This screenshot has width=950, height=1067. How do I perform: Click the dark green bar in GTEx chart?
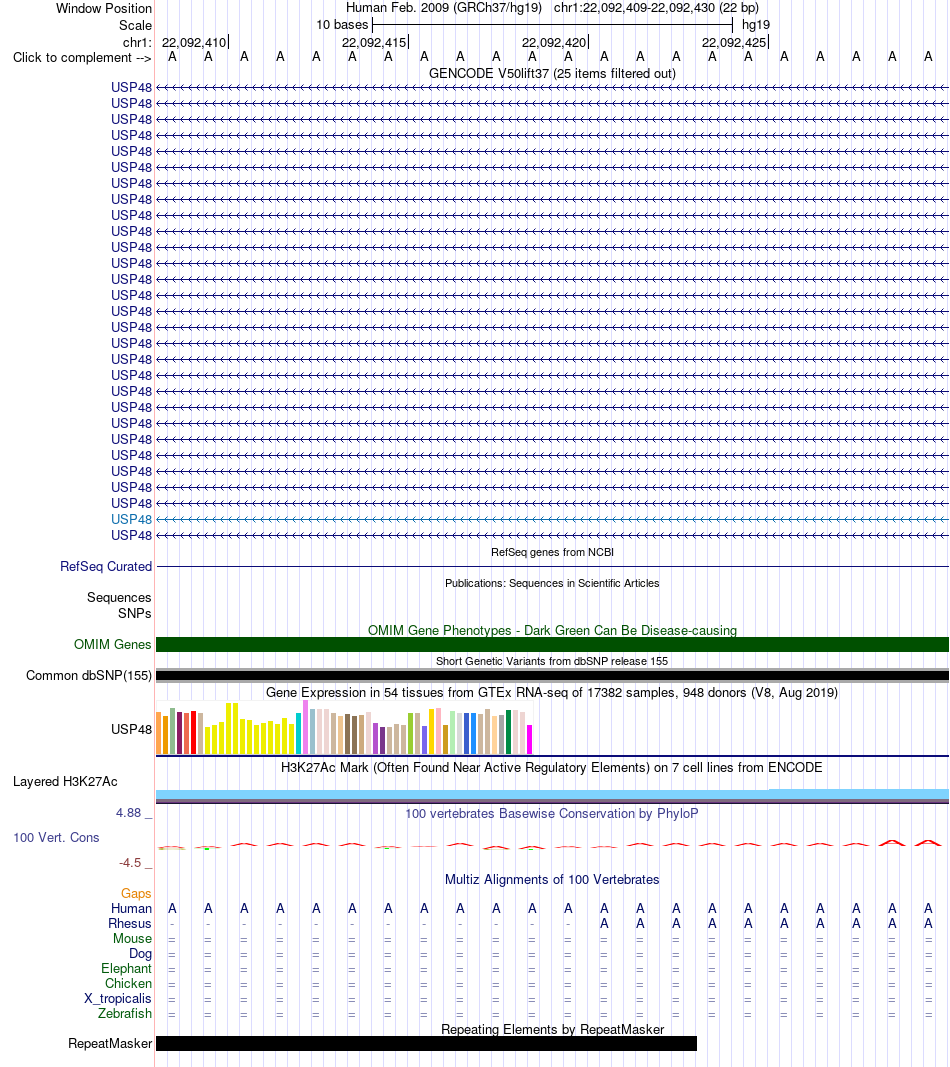[x=508, y=732]
